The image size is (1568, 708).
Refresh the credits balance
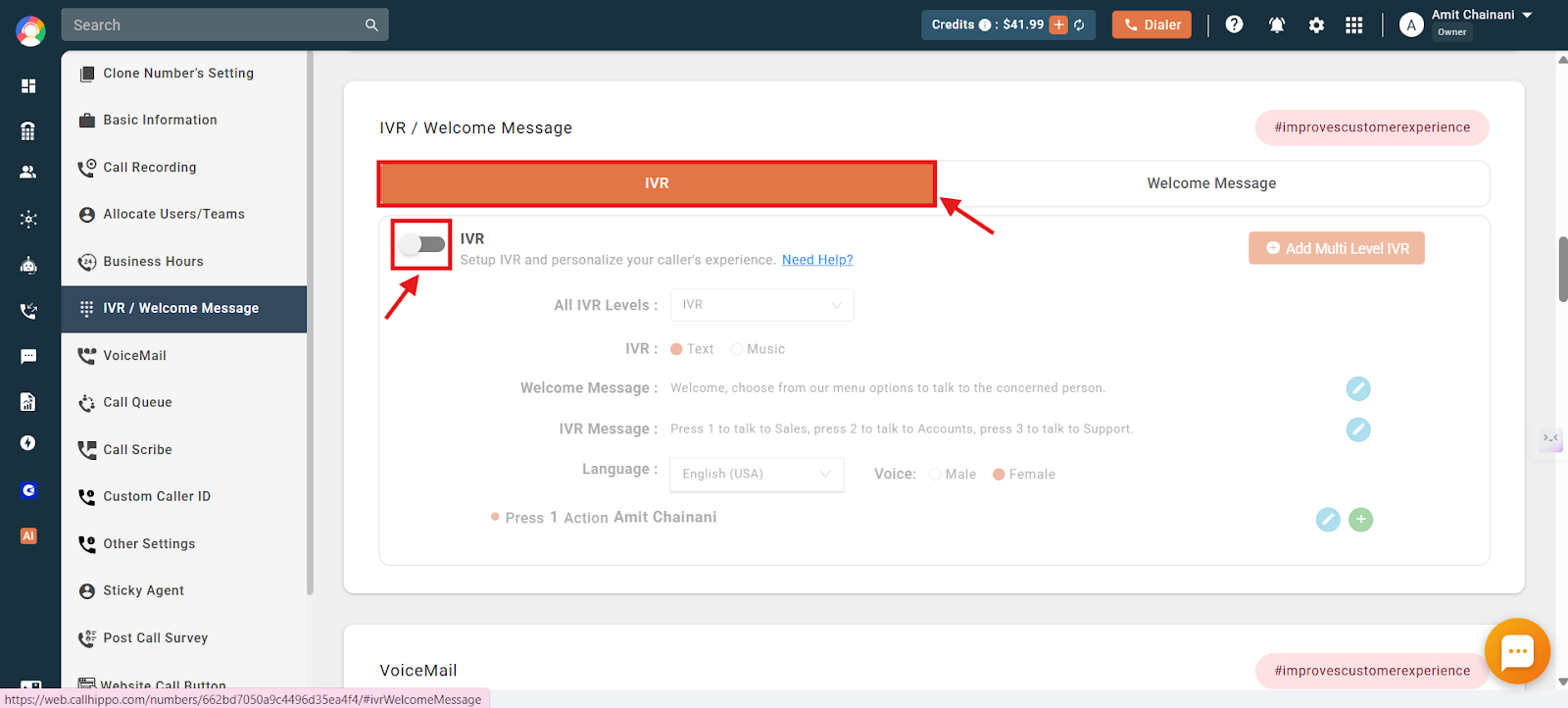tap(1079, 25)
